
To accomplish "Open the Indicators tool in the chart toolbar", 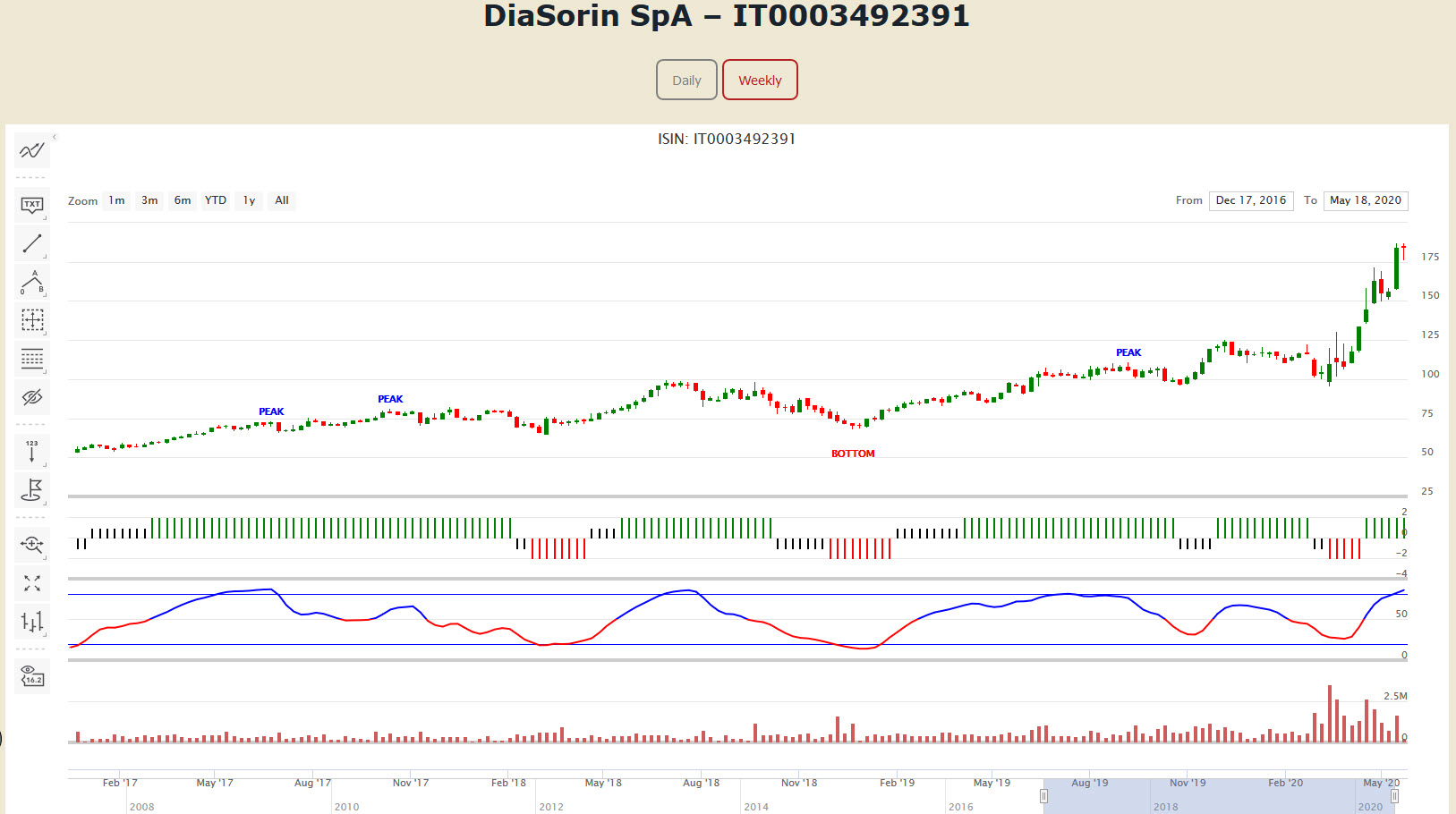I will tap(31, 150).
